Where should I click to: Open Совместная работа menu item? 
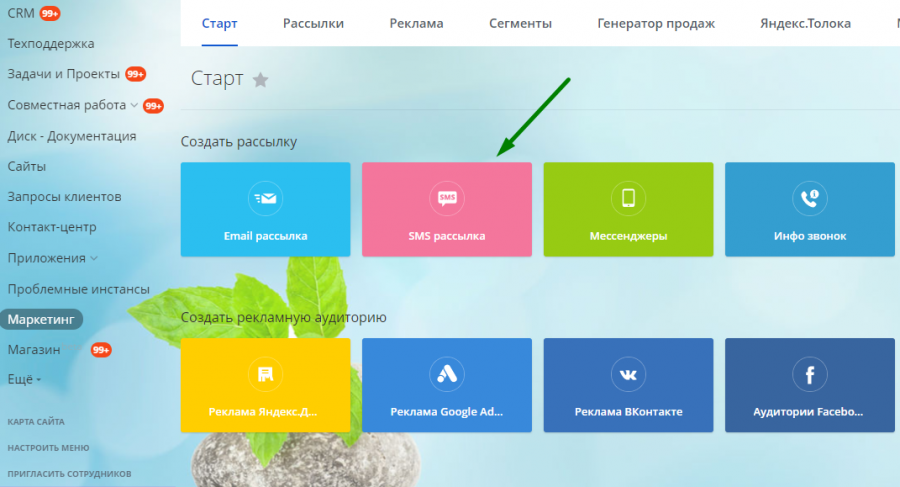(x=67, y=105)
